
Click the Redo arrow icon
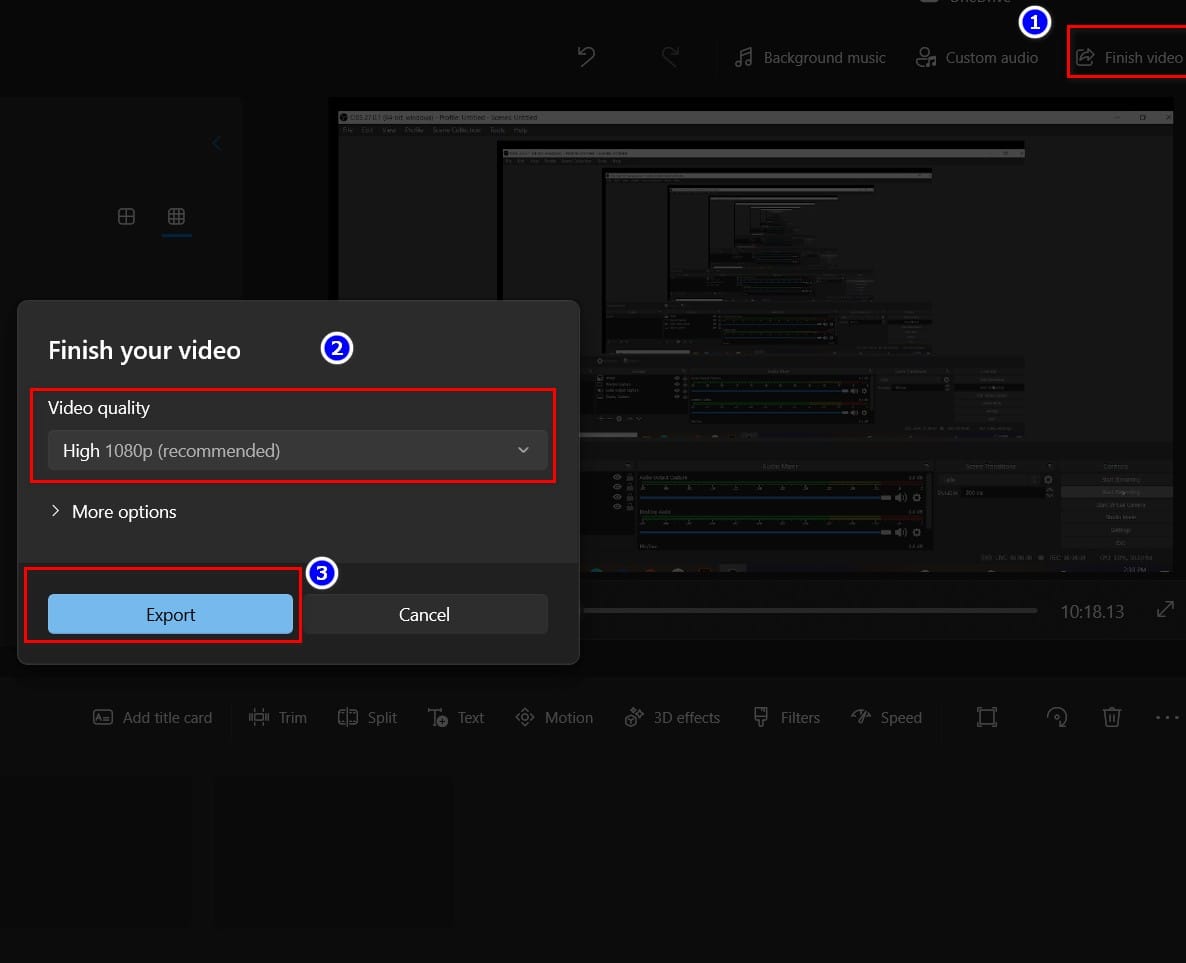pyautogui.click(x=670, y=57)
